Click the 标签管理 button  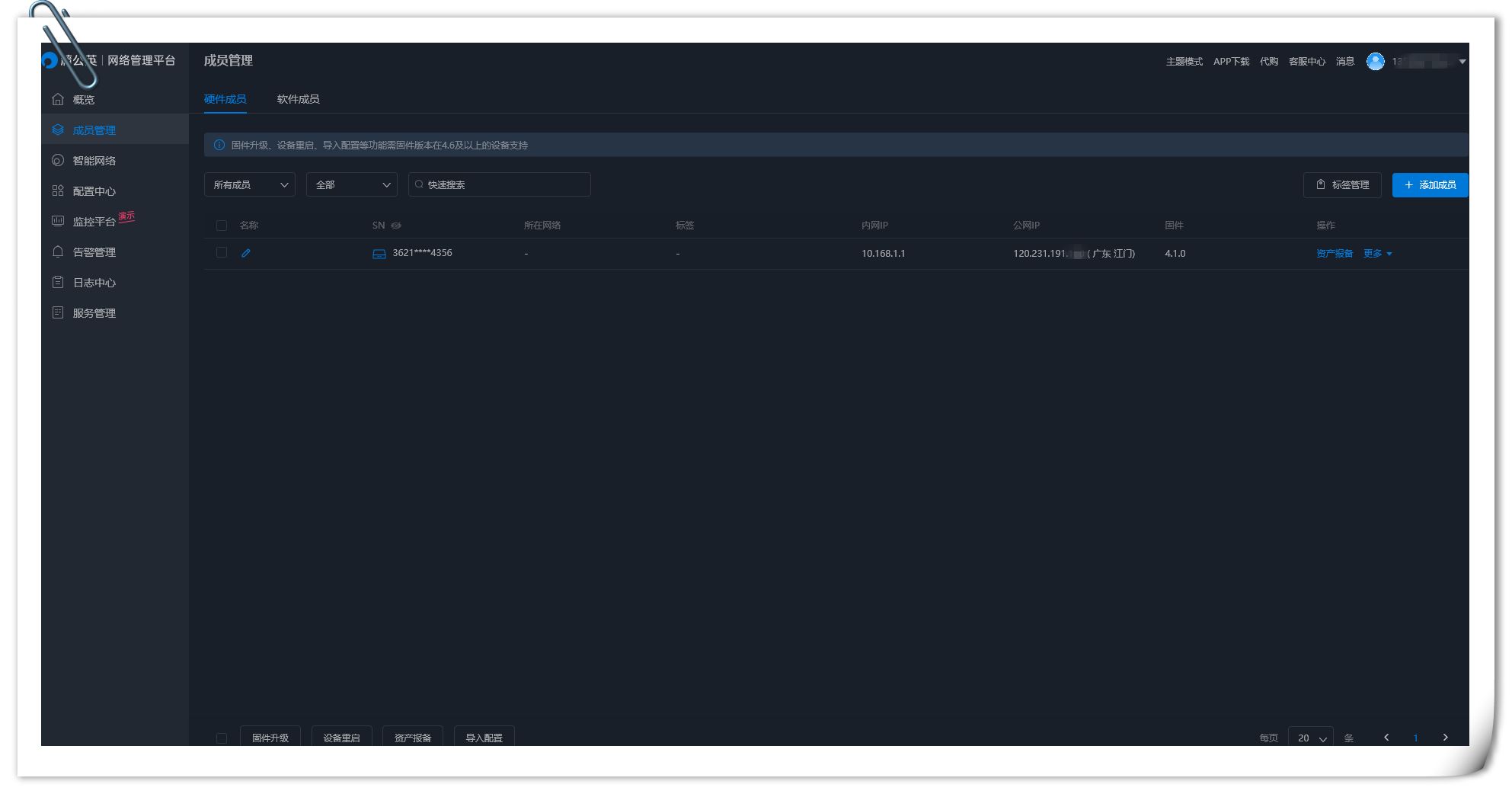click(1341, 185)
